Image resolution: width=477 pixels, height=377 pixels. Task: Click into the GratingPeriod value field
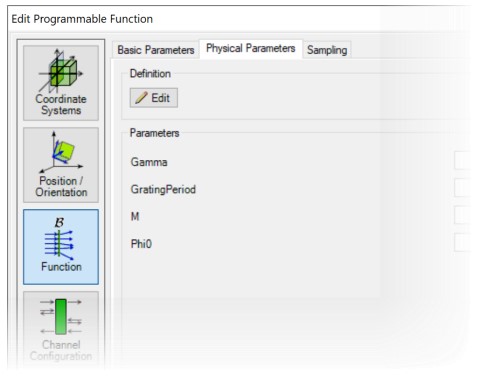[463, 188]
